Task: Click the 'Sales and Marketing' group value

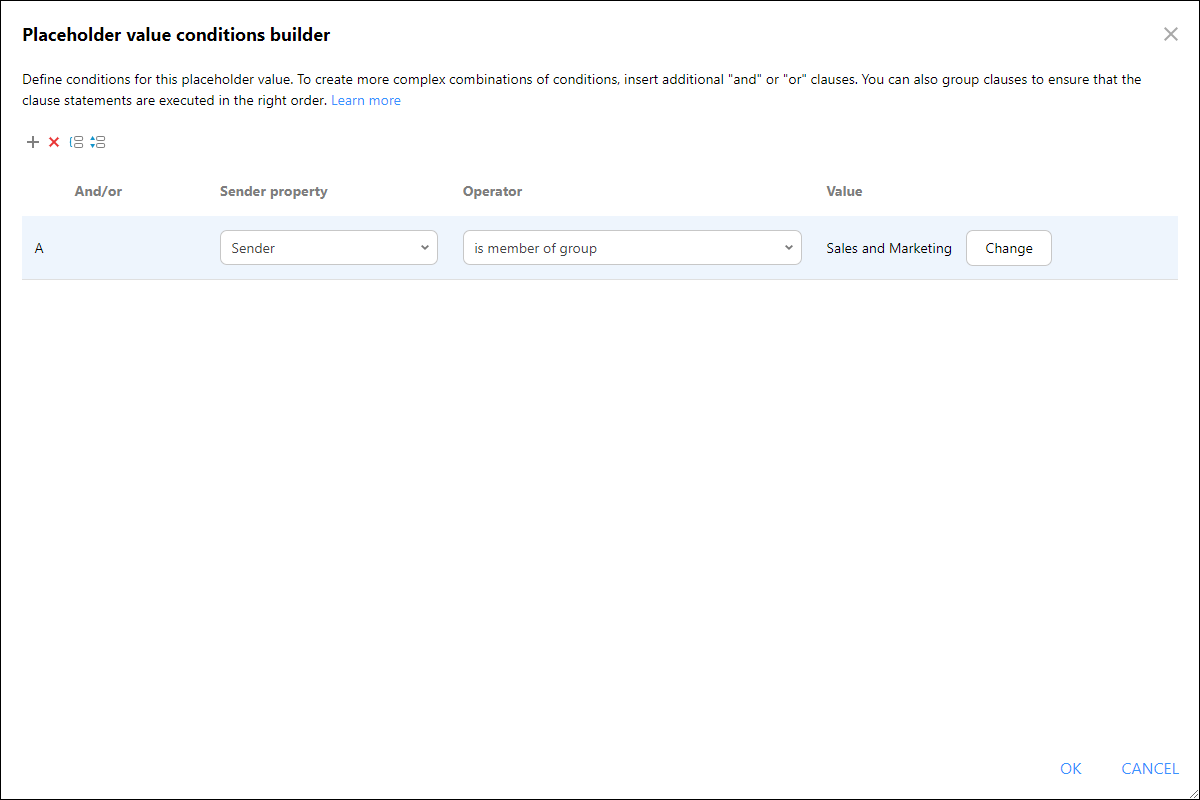Action: 889,248
